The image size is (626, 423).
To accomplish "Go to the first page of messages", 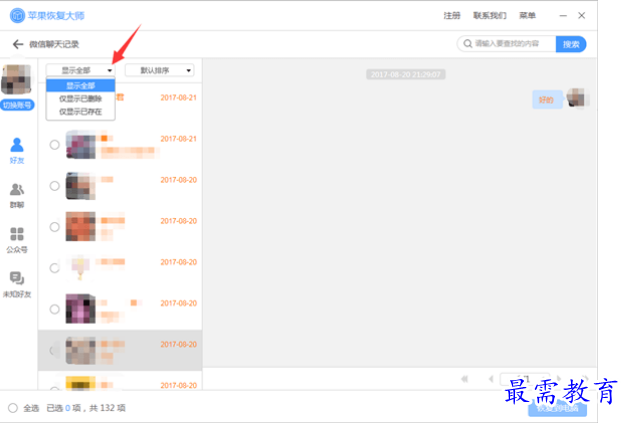I will pyautogui.click(x=464, y=379).
